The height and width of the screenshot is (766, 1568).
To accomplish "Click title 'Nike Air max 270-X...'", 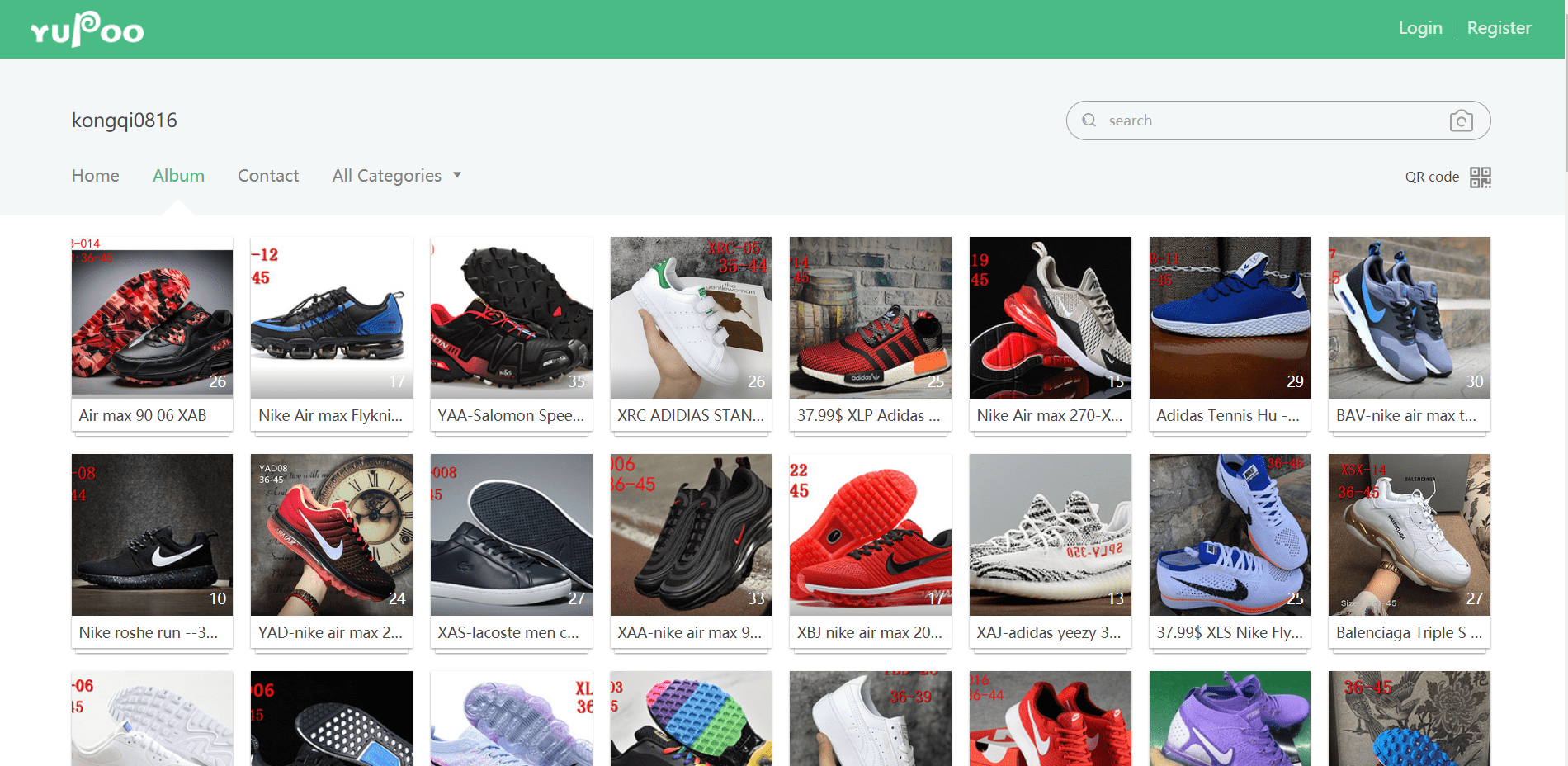I will click(x=1050, y=415).
